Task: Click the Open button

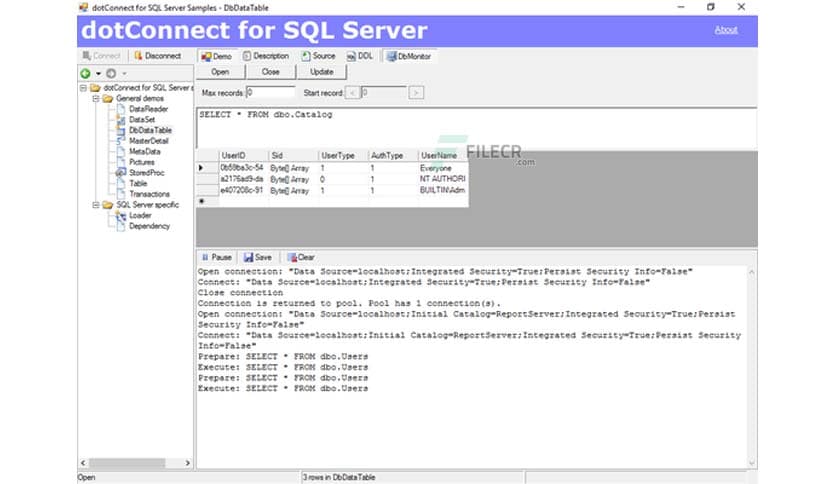Action: point(220,71)
